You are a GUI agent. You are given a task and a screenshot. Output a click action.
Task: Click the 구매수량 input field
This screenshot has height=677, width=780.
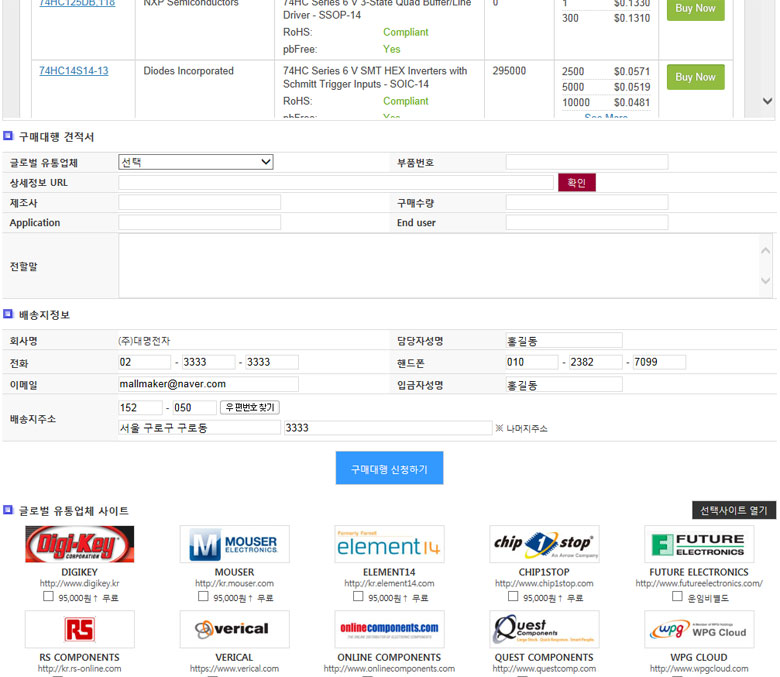point(587,202)
